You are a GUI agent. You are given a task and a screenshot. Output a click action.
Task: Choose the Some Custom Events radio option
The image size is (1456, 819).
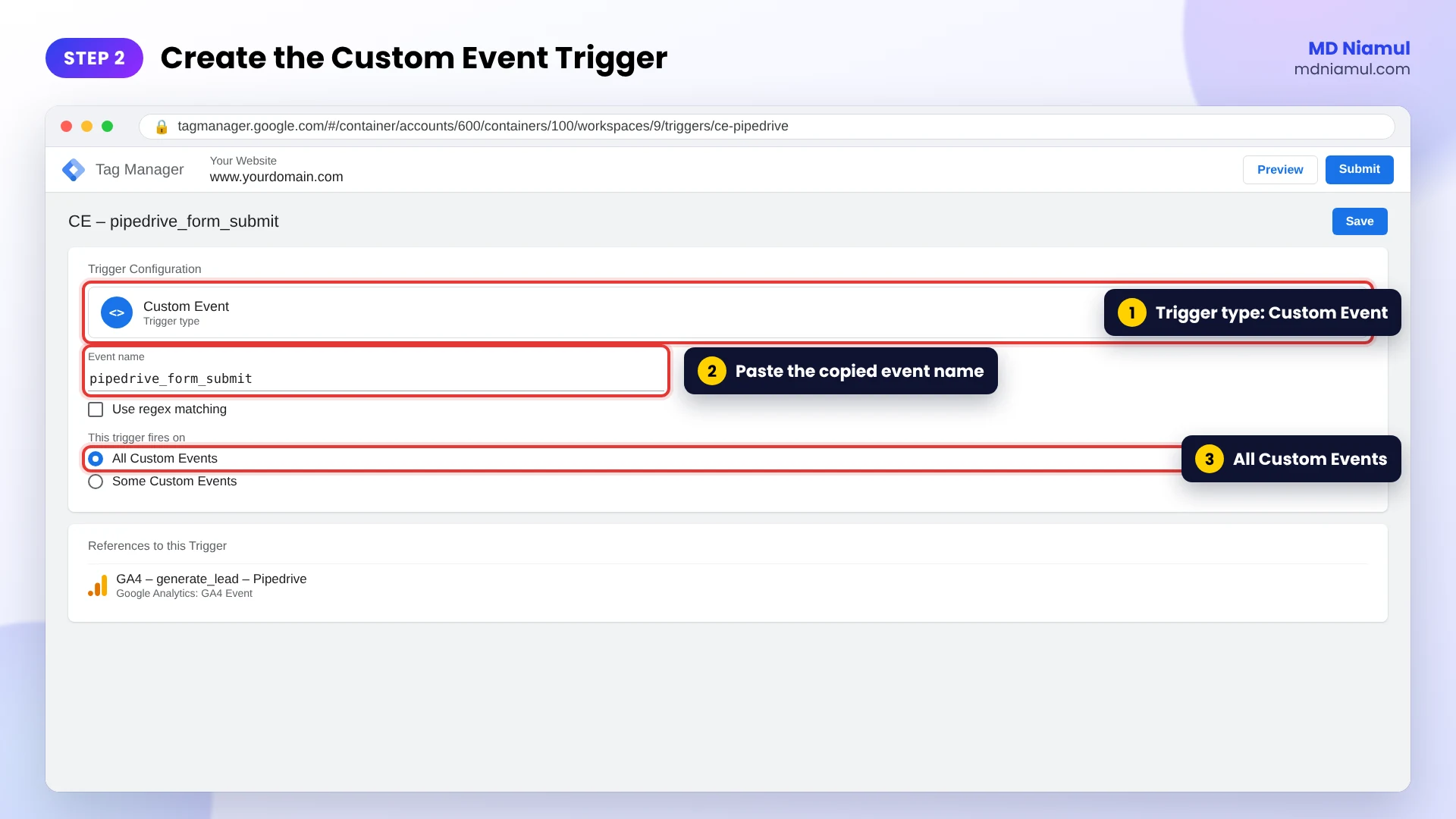(96, 482)
